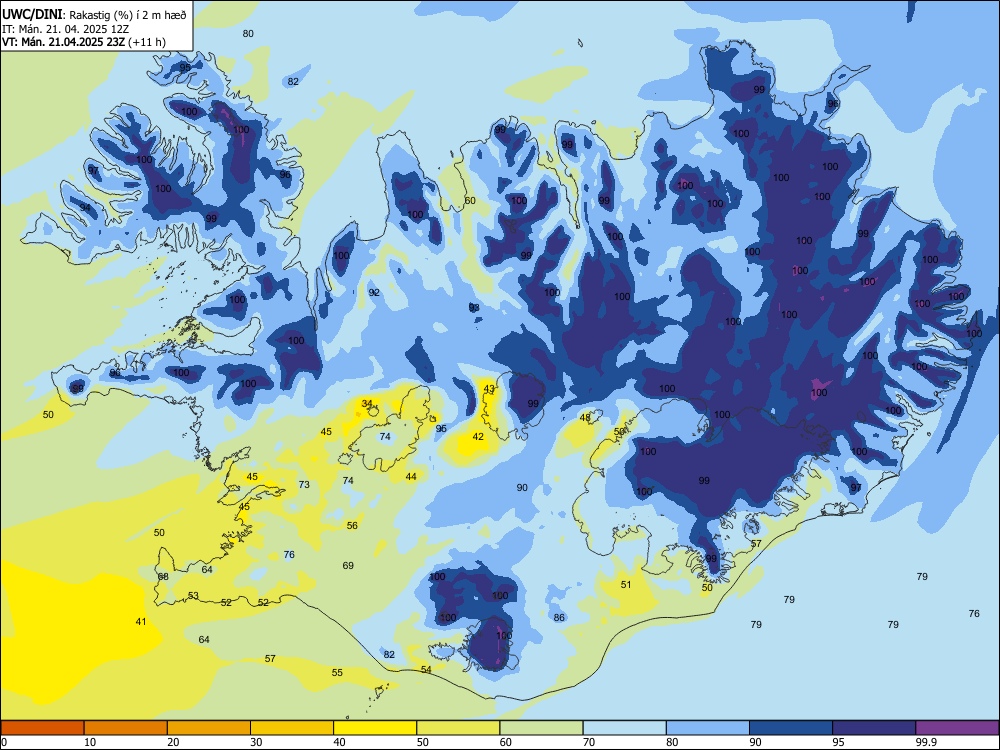Pick the 50–60 pale yellow legend swatch
This screenshot has height=750, width=1000.
[x=458, y=728]
